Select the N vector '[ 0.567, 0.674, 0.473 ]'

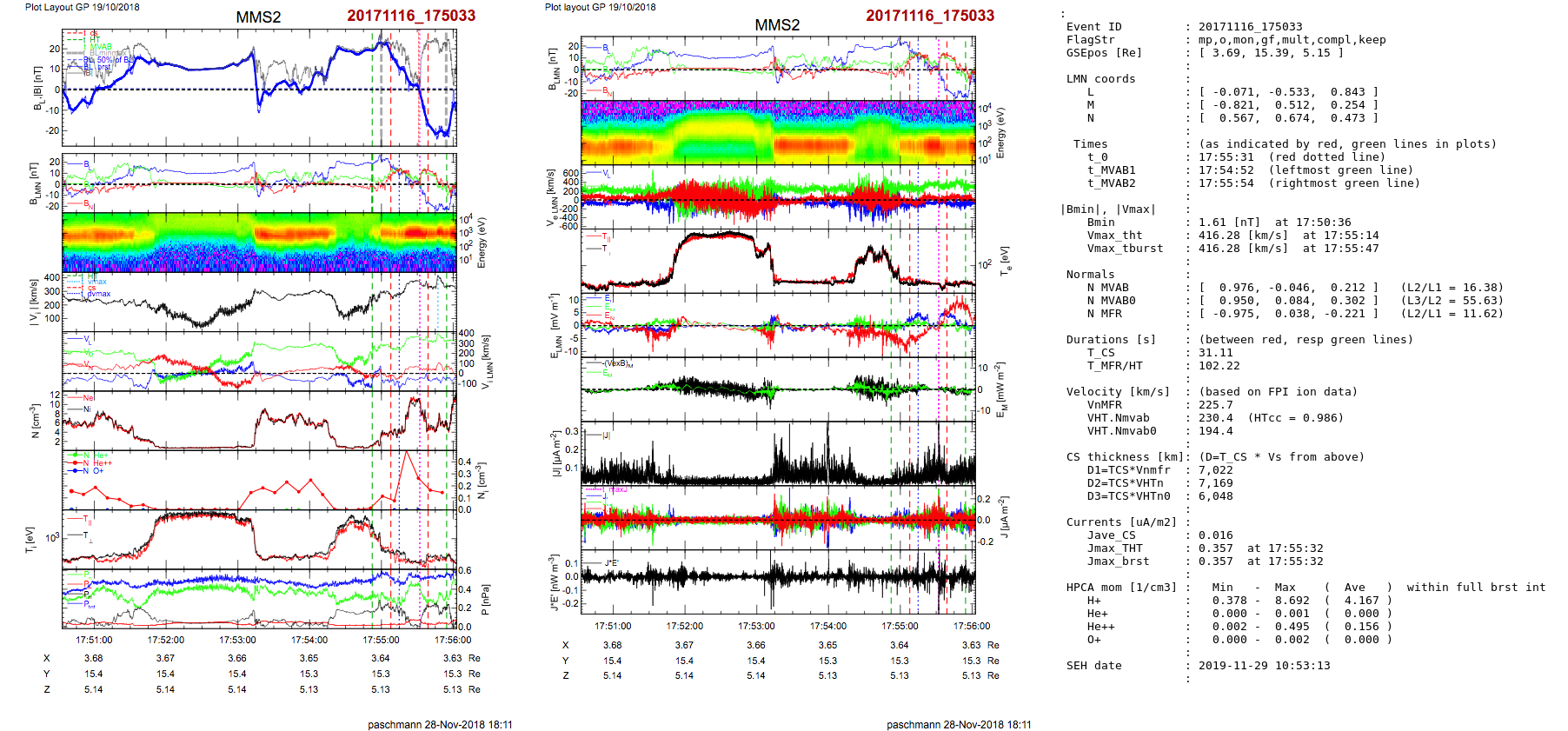[1289, 118]
